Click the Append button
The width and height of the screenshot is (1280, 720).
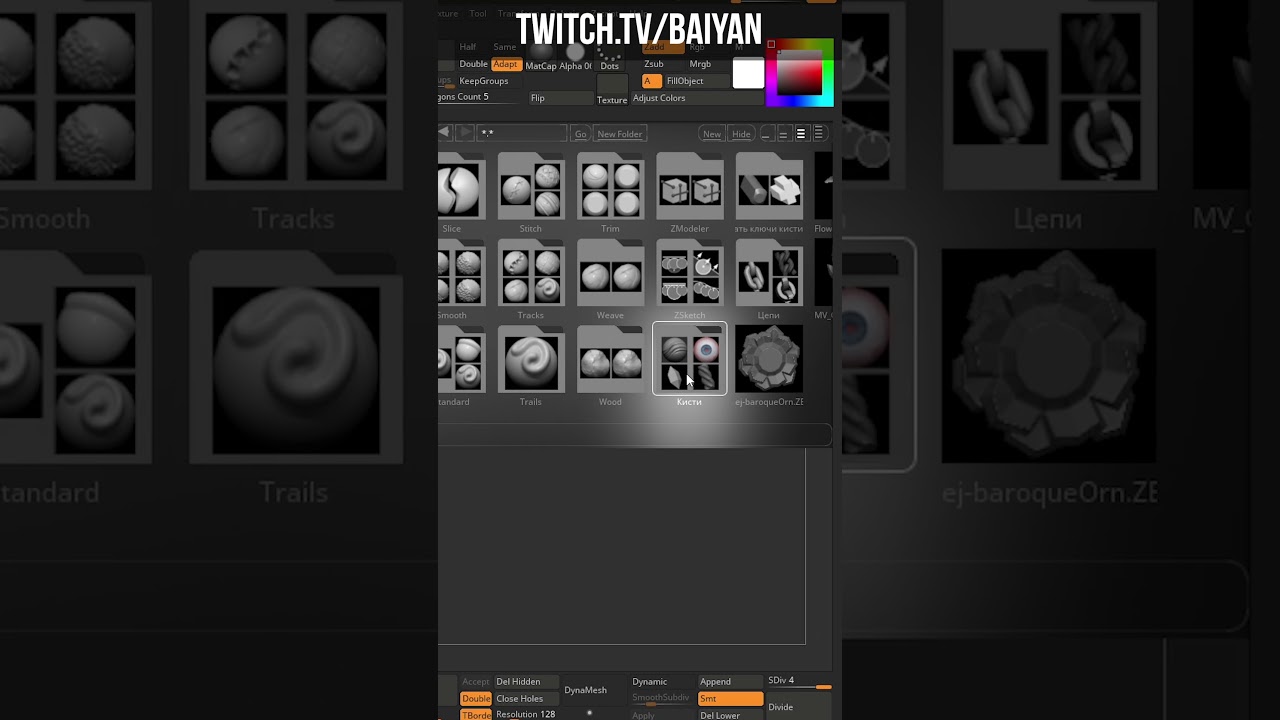click(x=730, y=682)
